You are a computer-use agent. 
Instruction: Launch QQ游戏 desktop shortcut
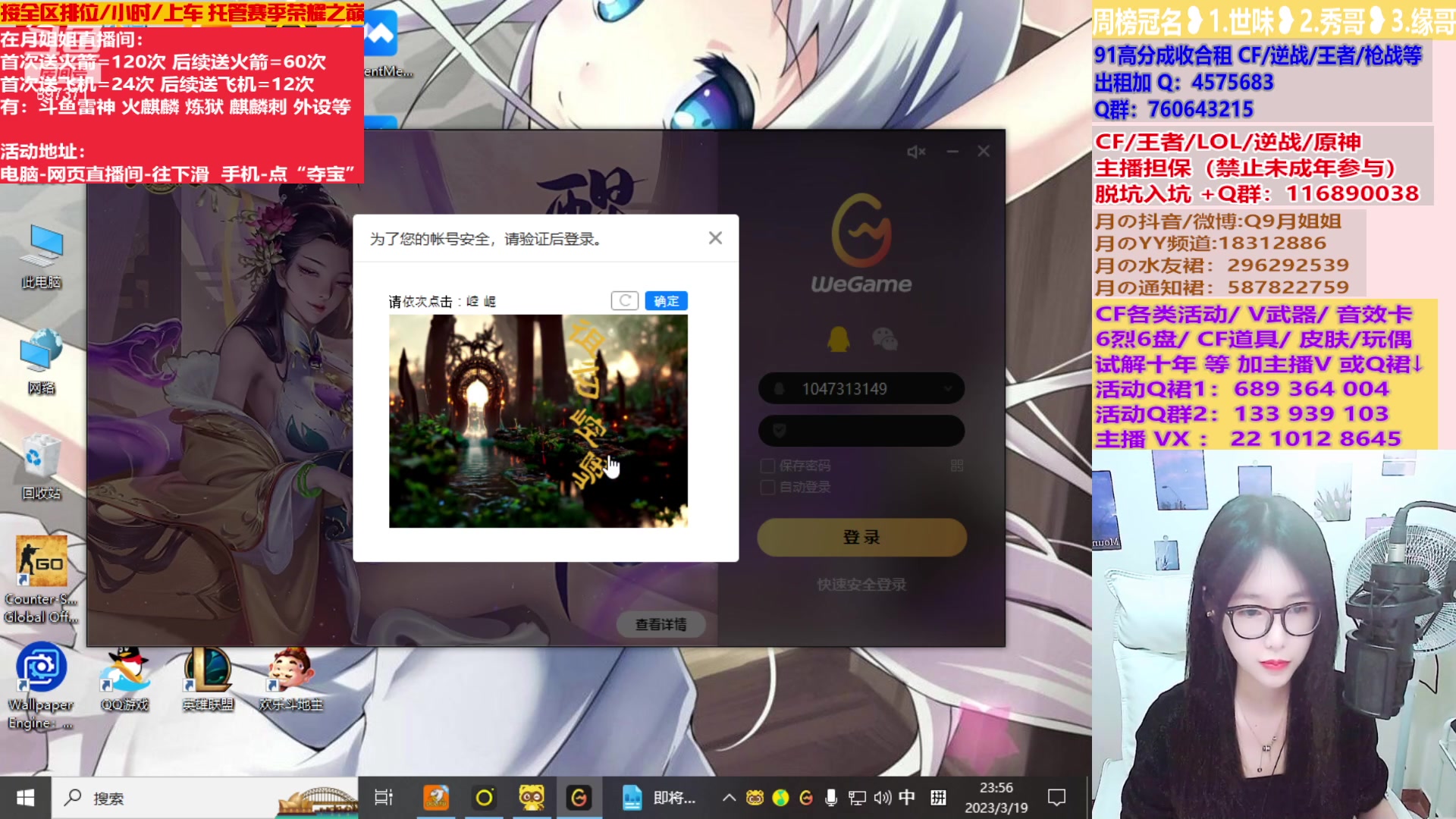125,679
